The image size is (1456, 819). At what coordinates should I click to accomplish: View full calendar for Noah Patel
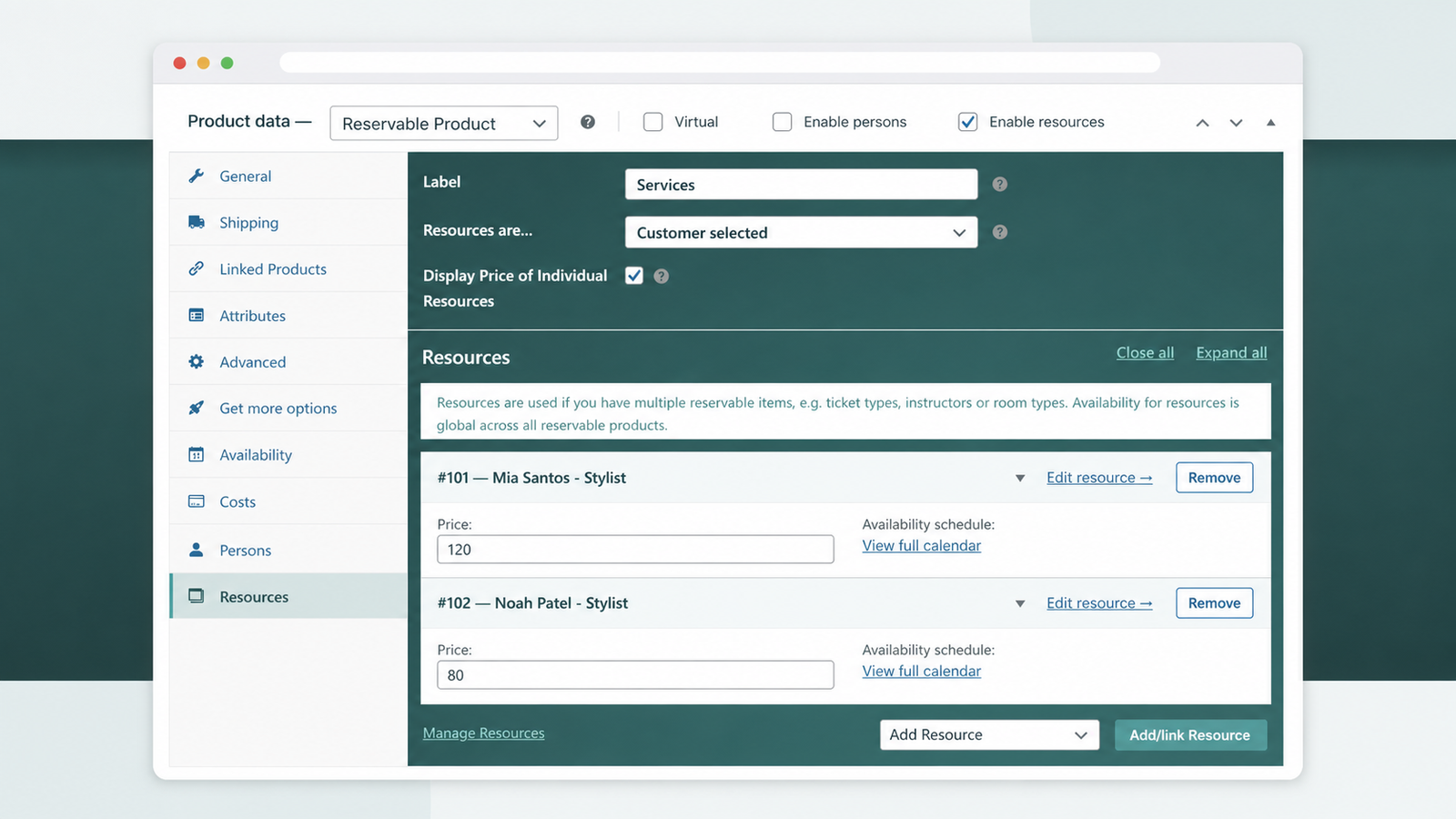[x=921, y=672]
